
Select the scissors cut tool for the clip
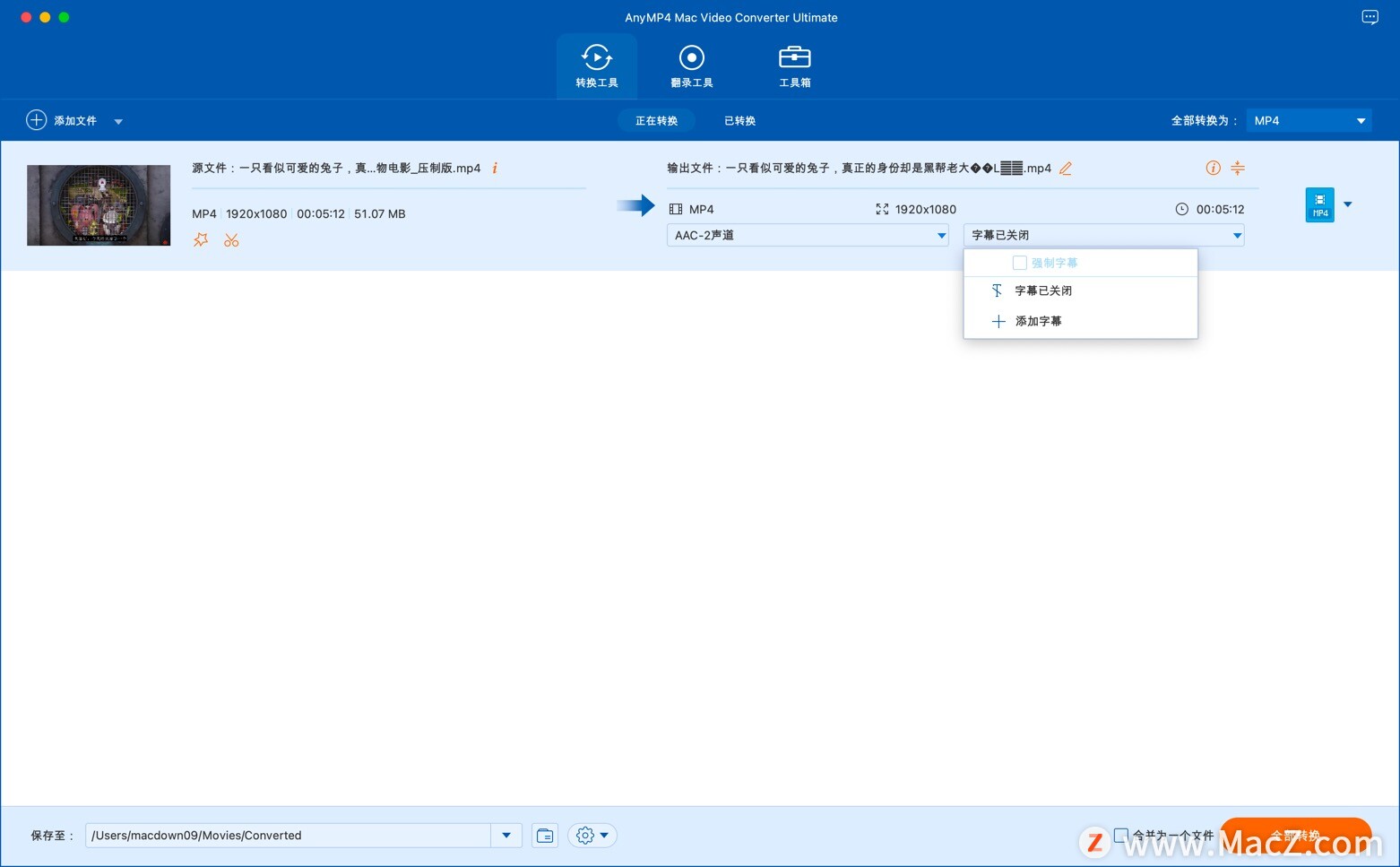click(x=231, y=239)
